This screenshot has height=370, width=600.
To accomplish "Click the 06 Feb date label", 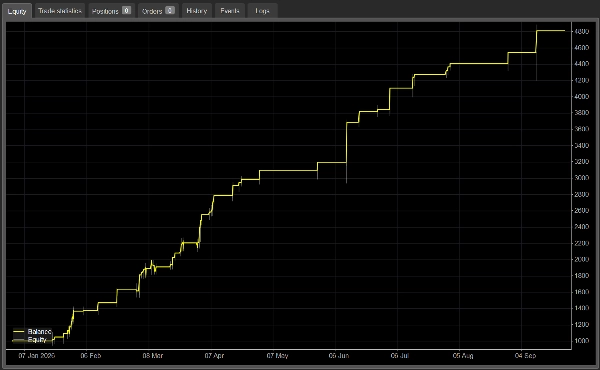I will point(91,355).
